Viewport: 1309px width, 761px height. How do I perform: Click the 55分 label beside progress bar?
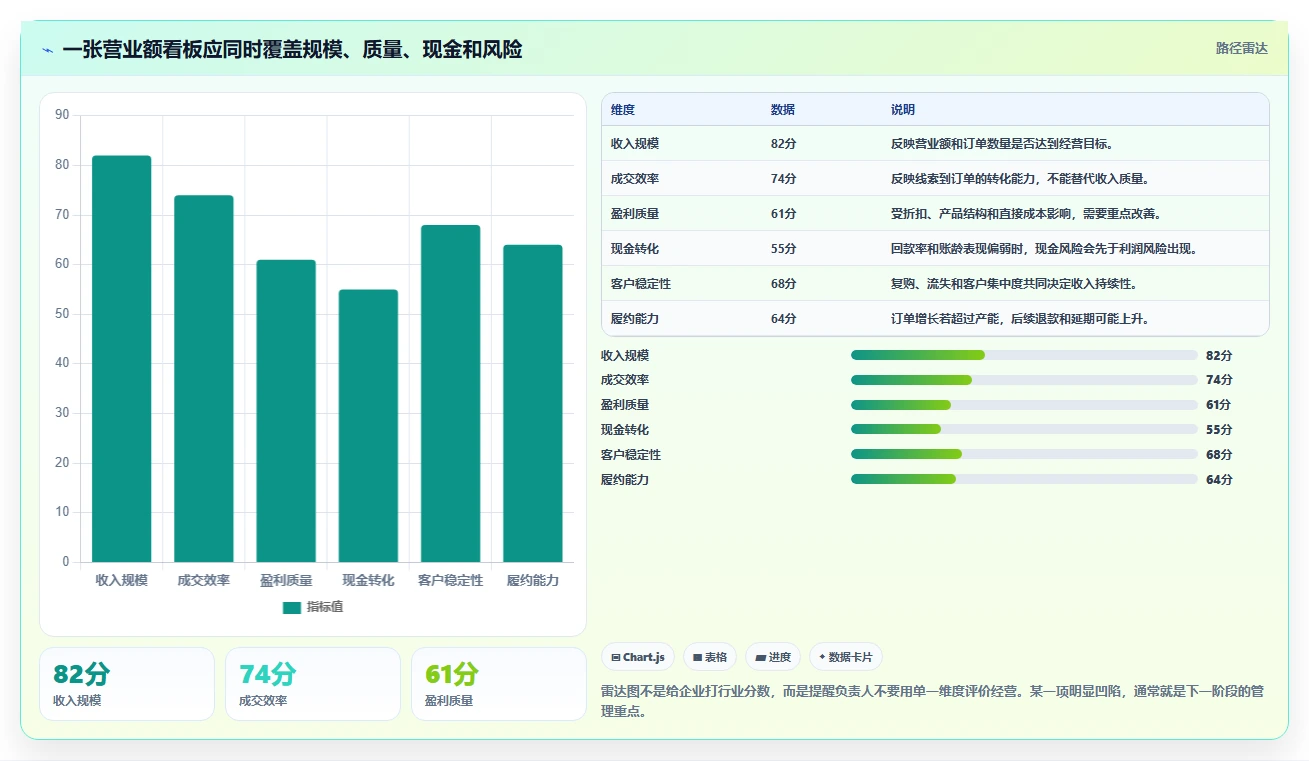pos(1219,430)
